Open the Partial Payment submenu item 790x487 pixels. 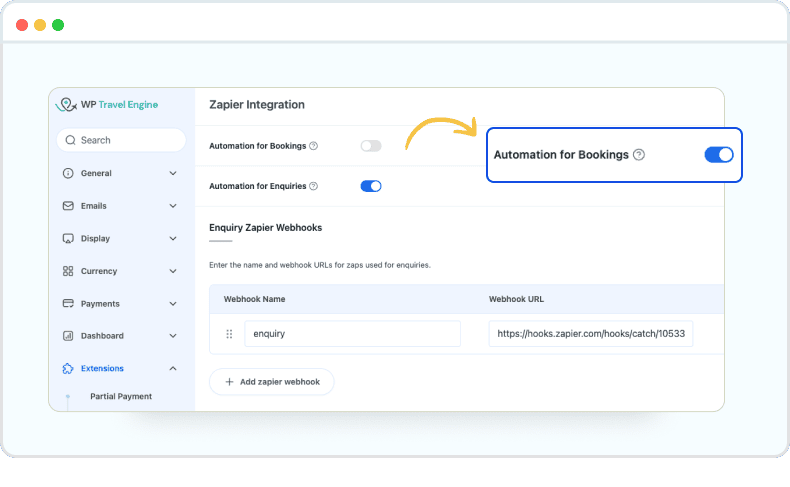tap(121, 397)
